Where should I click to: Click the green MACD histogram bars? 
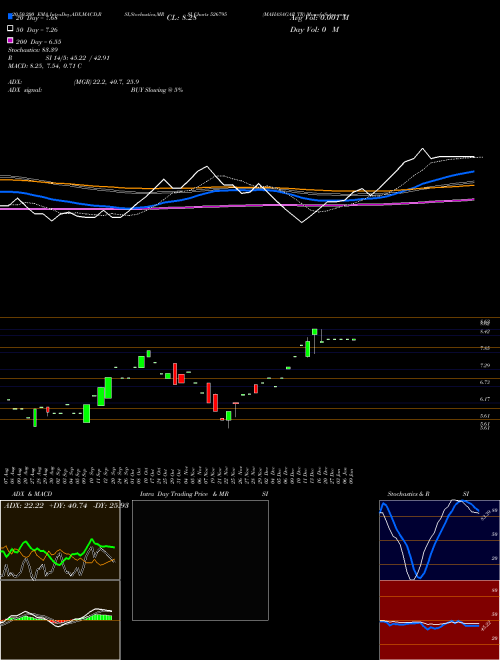(101, 617)
